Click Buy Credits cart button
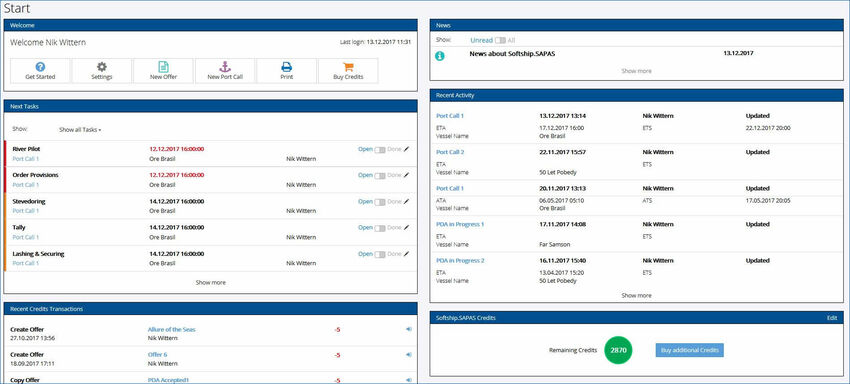 348,71
